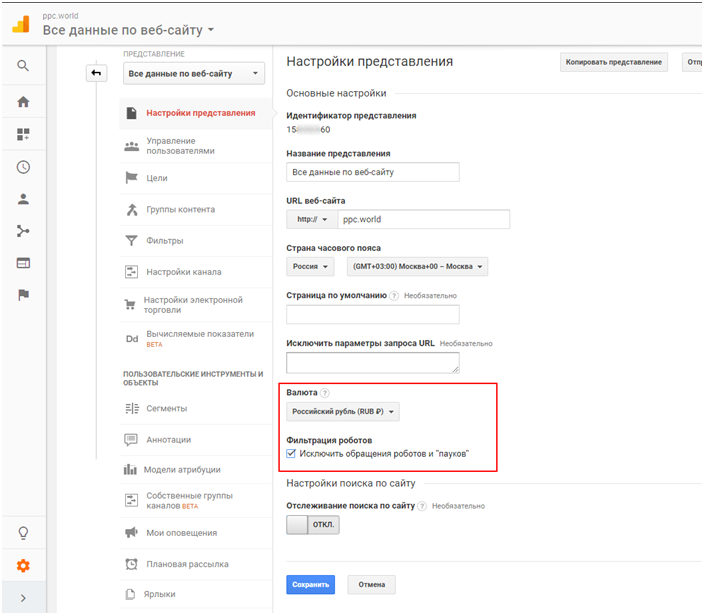
Task: Open the Россия country dropdown
Action: [x=310, y=266]
